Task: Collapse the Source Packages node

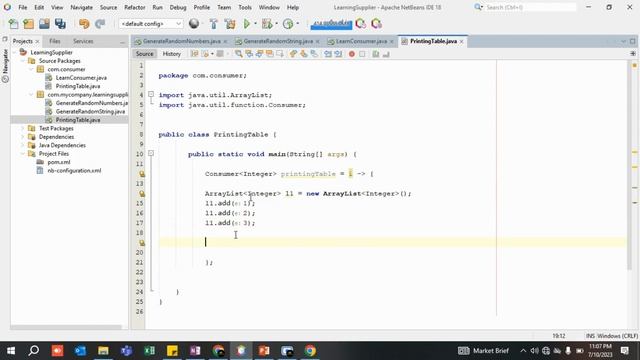Action: (x=23, y=61)
